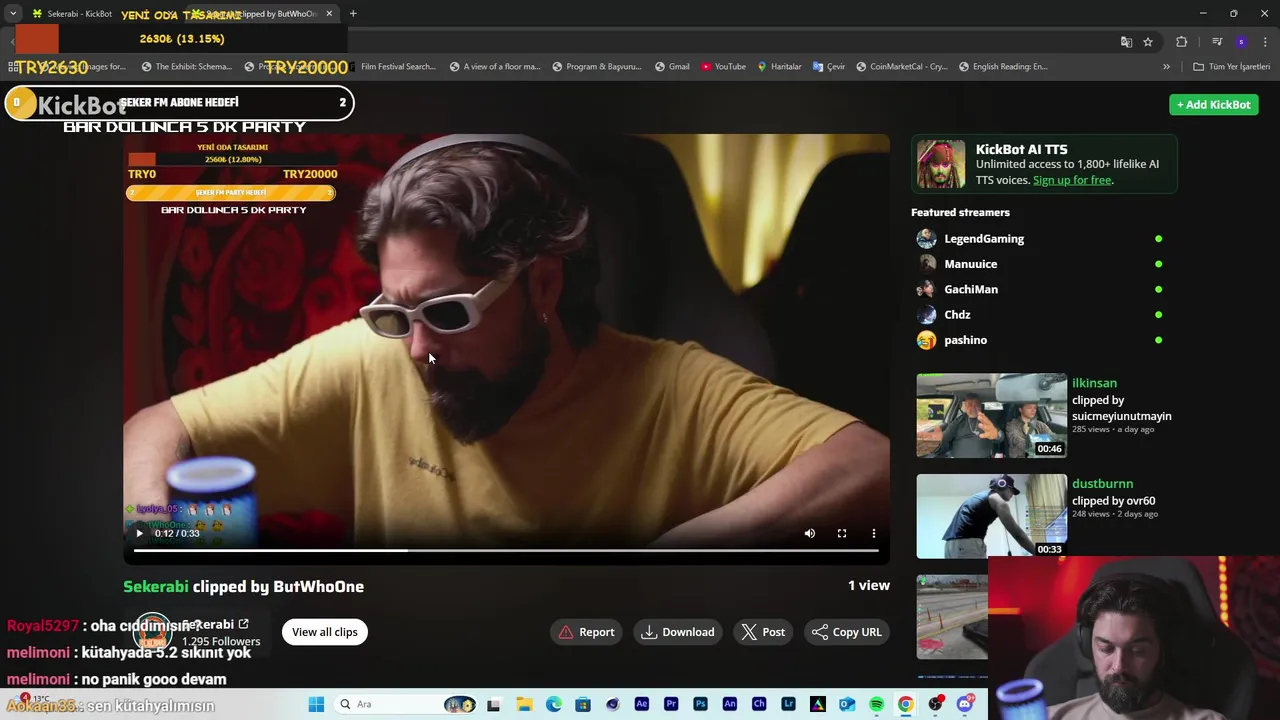Open dustburnn streamer name link
Viewport: 1280px width, 720px height.
click(x=1102, y=484)
